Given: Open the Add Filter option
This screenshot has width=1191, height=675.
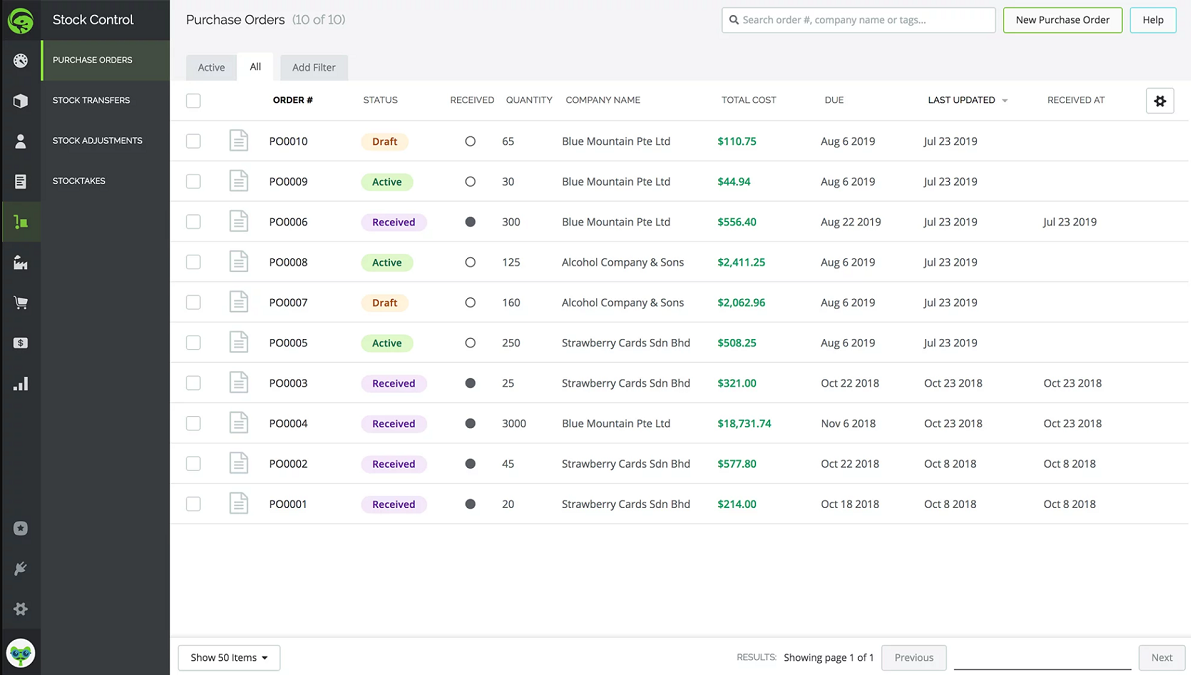Looking at the screenshot, I should point(314,67).
